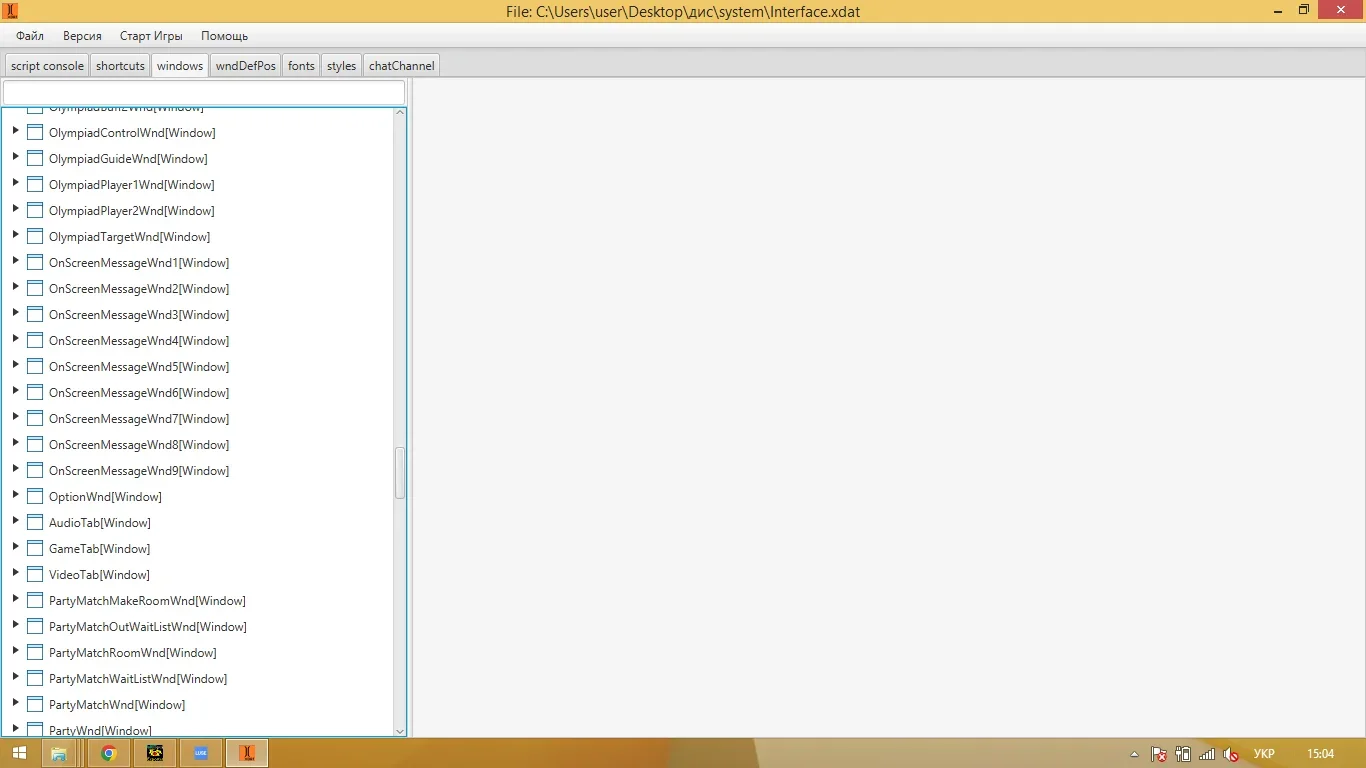This screenshot has width=1366, height=768.
Task: Click the XDAT Editor icon in the title bar
Action: coord(10,11)
